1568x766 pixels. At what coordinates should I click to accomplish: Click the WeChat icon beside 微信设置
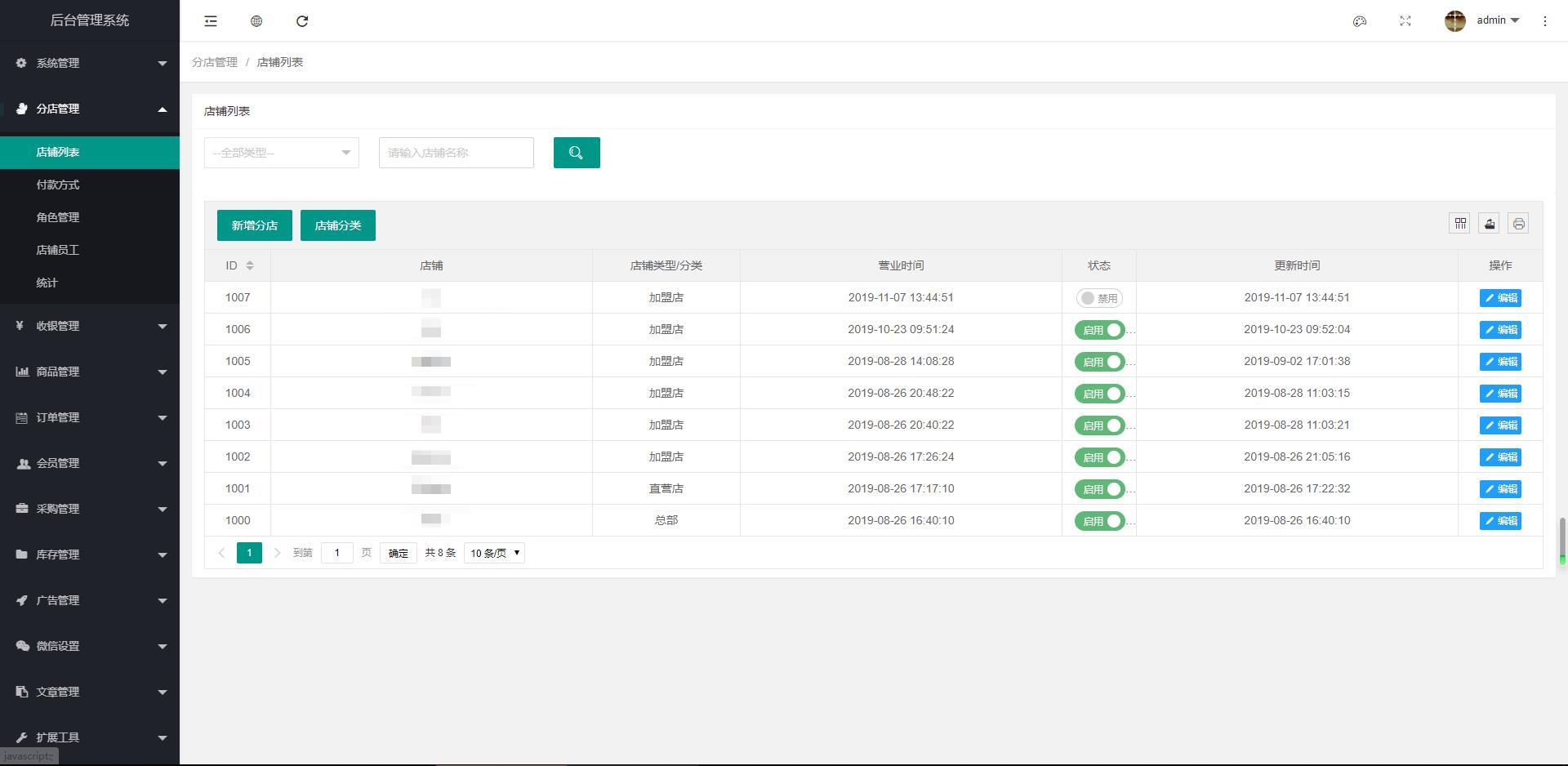tap(22, 646)
